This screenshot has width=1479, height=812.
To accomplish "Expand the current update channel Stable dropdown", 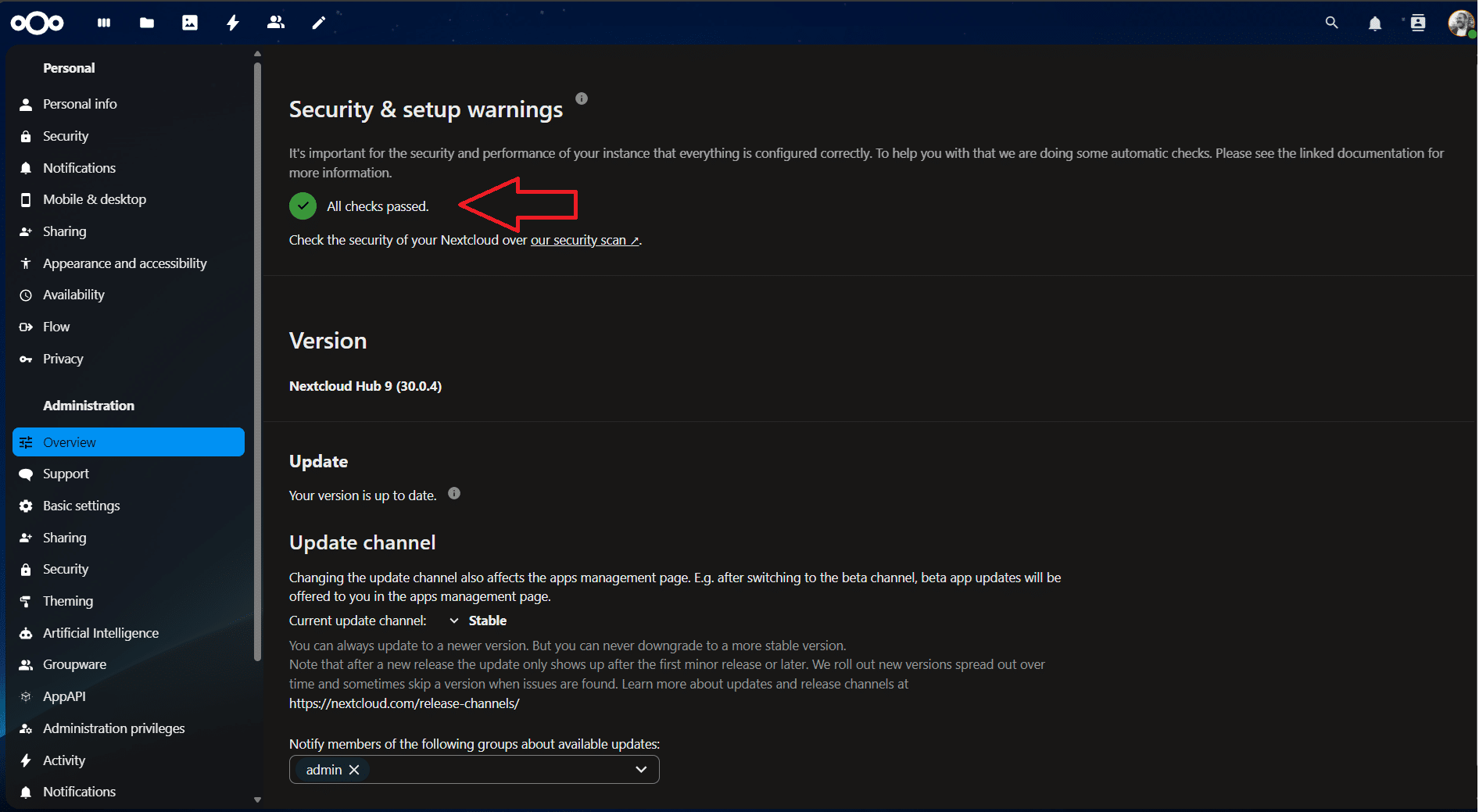I will pos(478,621).
